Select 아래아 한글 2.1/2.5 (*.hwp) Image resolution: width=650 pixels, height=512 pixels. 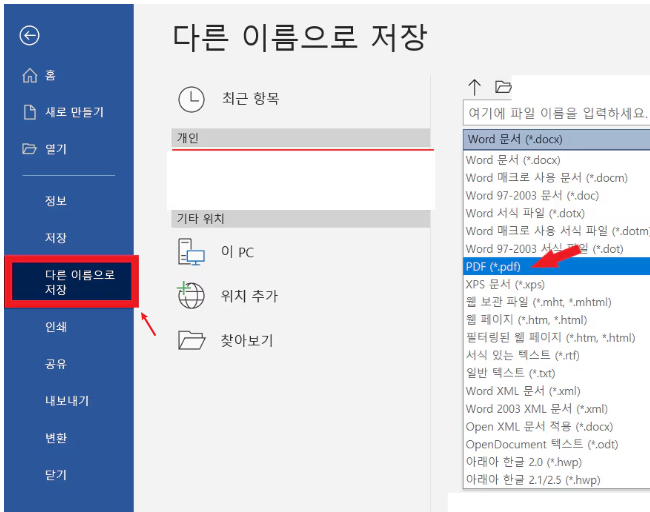pos(556,480)
